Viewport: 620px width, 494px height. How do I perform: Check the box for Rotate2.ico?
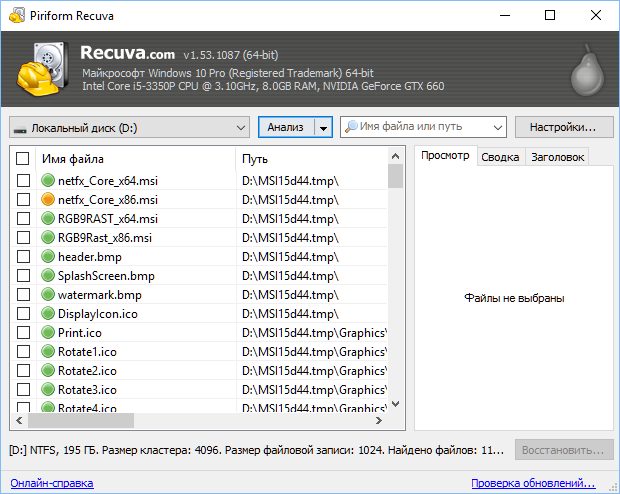[23, 370]
